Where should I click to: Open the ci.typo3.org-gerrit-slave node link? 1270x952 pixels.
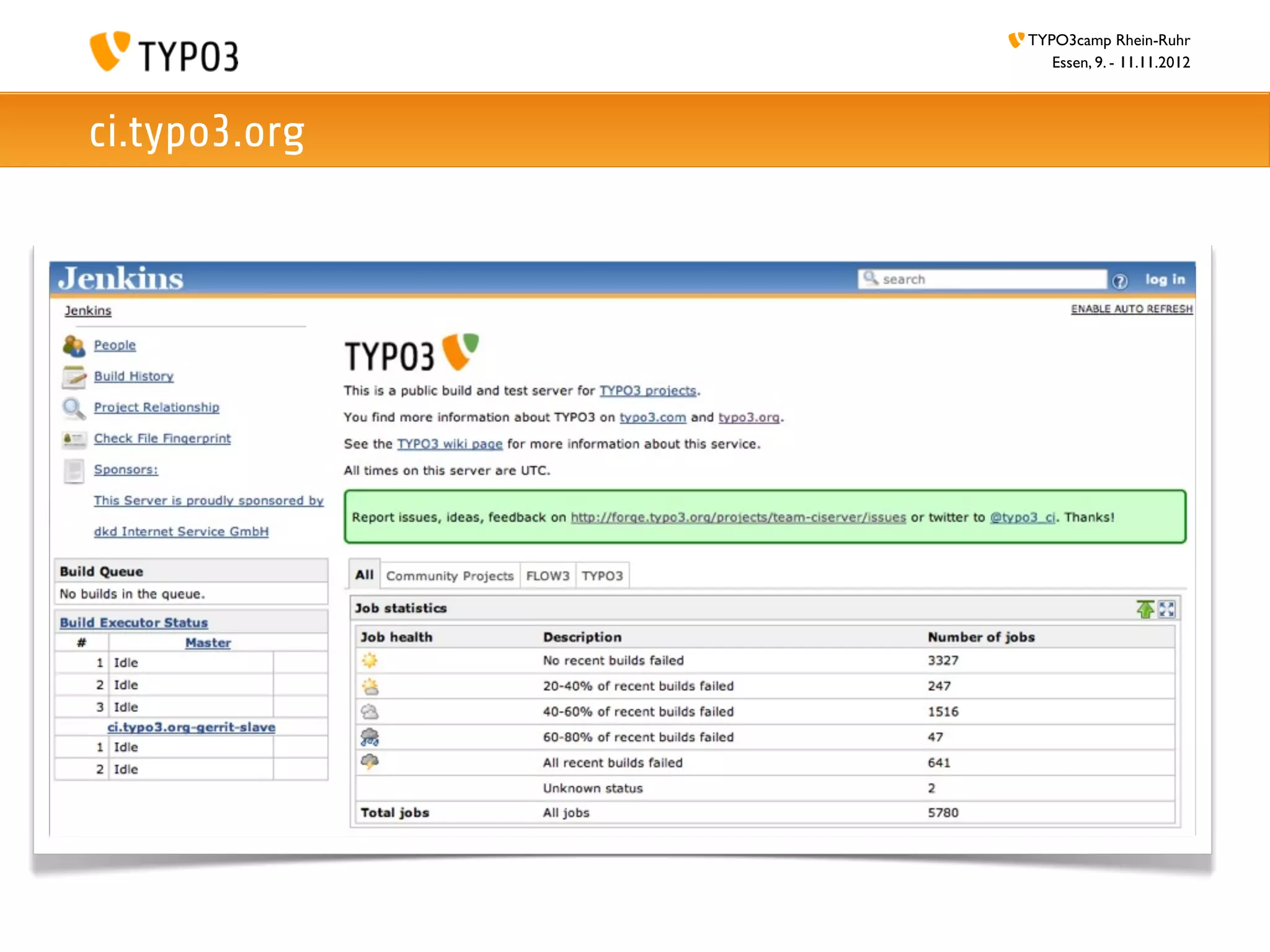(x=191, y=727)
